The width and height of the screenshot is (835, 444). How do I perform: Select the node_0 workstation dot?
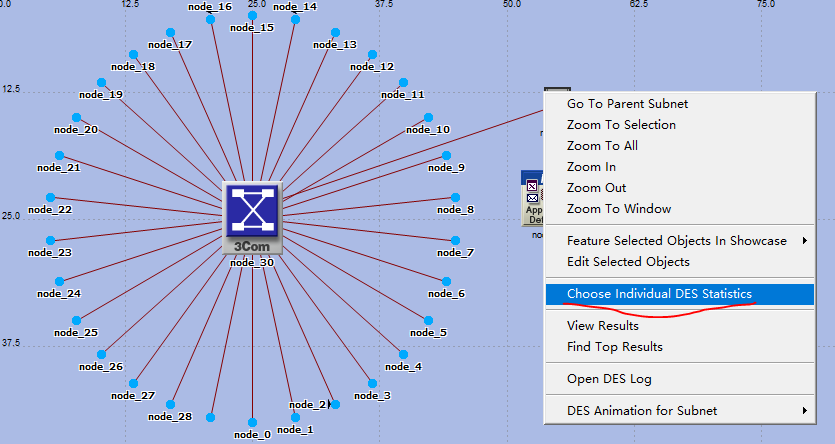(252, 423)
